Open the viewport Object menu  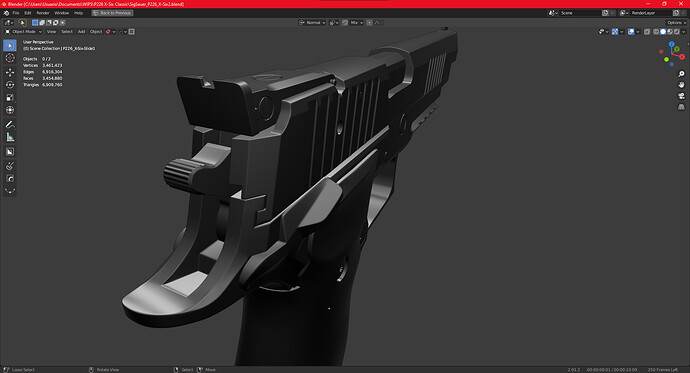(x=96, y=32)
